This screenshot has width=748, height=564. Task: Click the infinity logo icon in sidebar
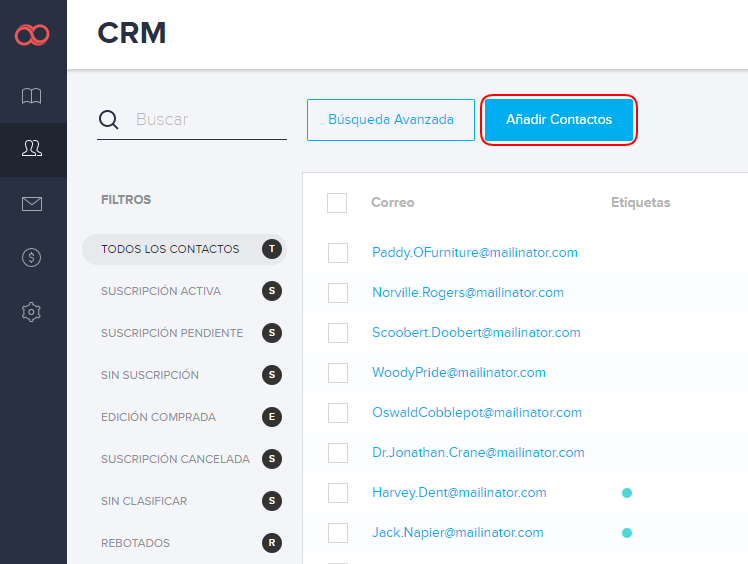click(x=32, y=36)
